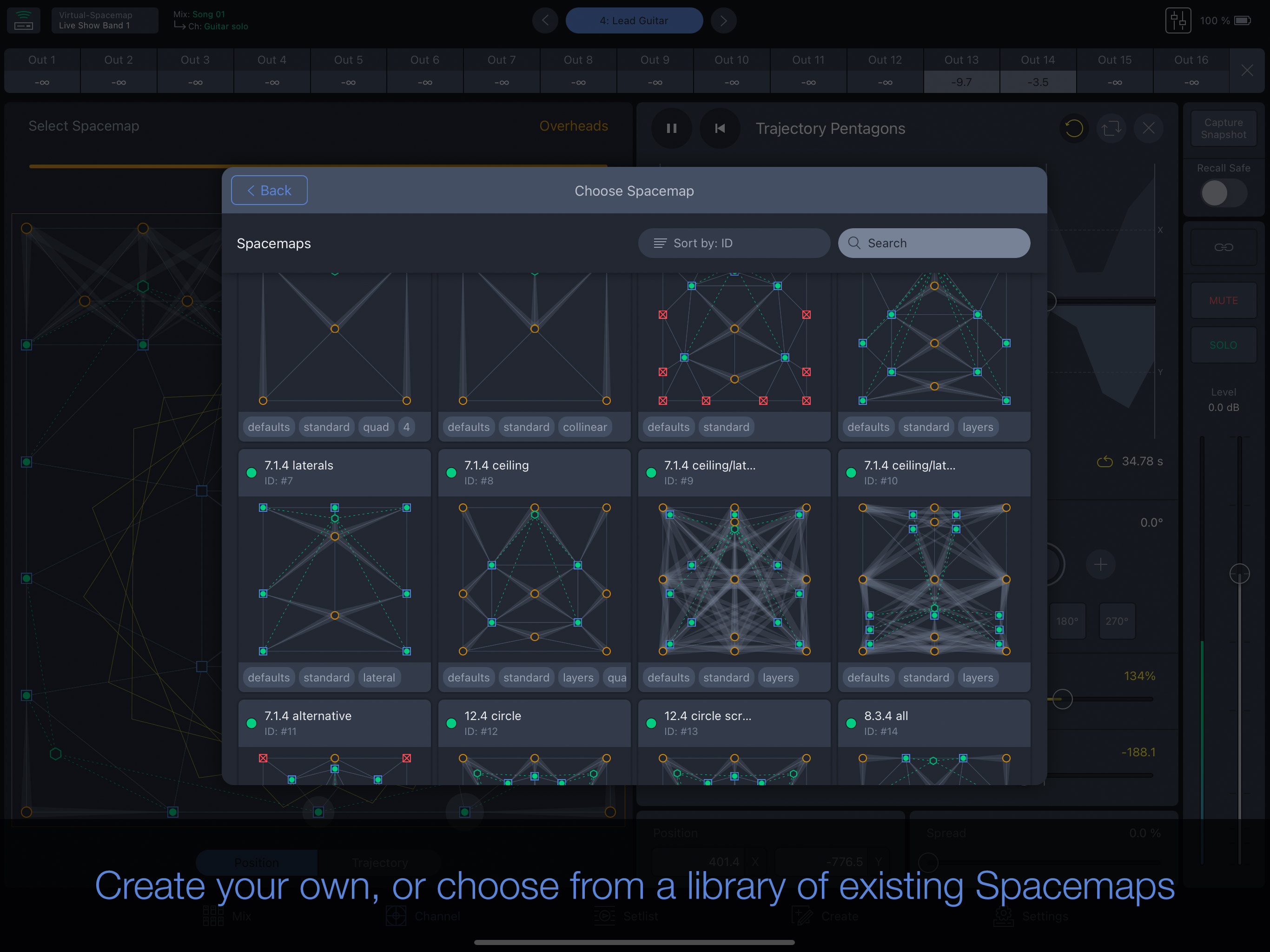Click the Mix: Song 01 label

point(199,14)
